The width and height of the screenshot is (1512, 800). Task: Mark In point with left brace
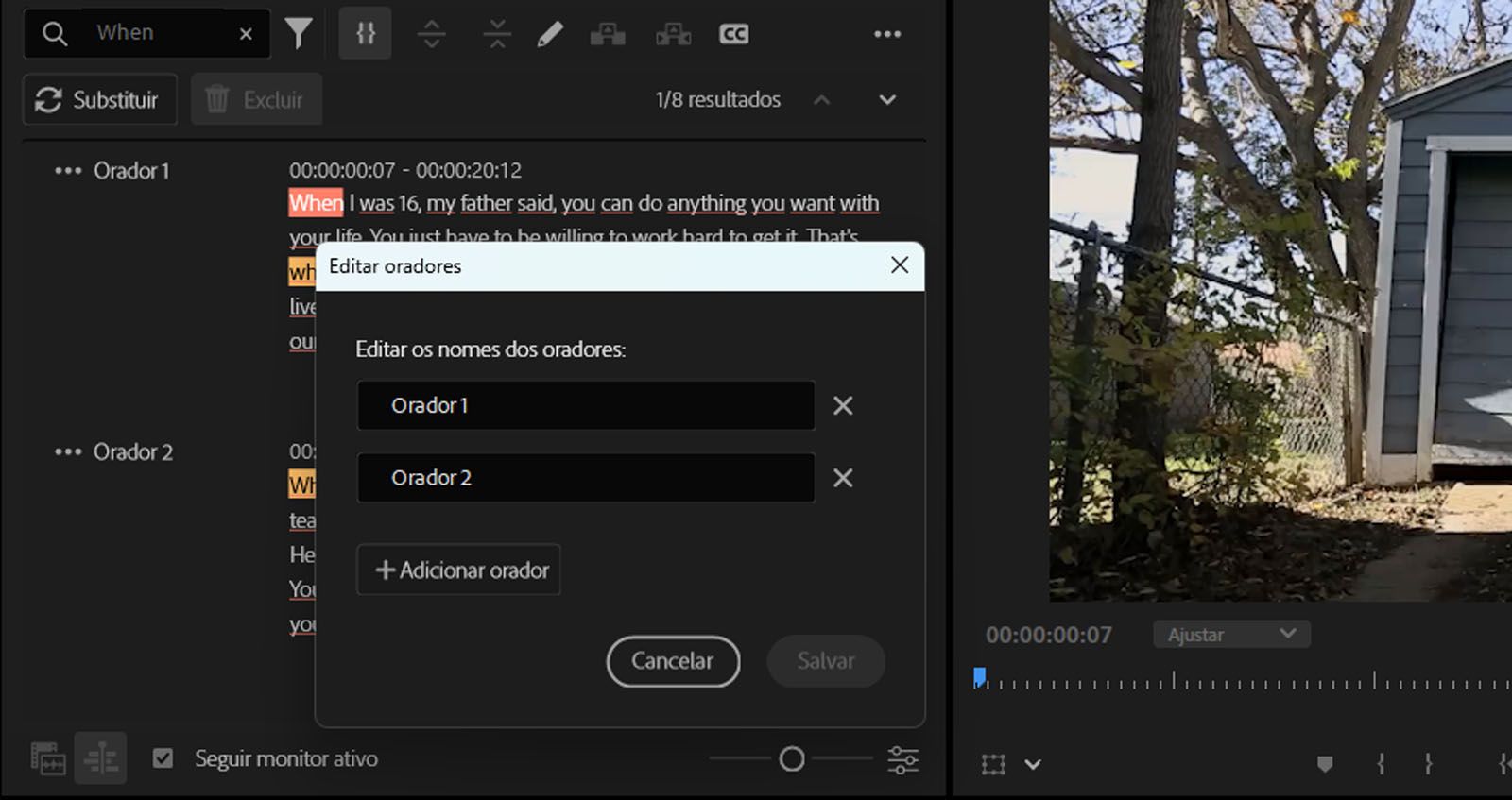[x=1381, y=764]
